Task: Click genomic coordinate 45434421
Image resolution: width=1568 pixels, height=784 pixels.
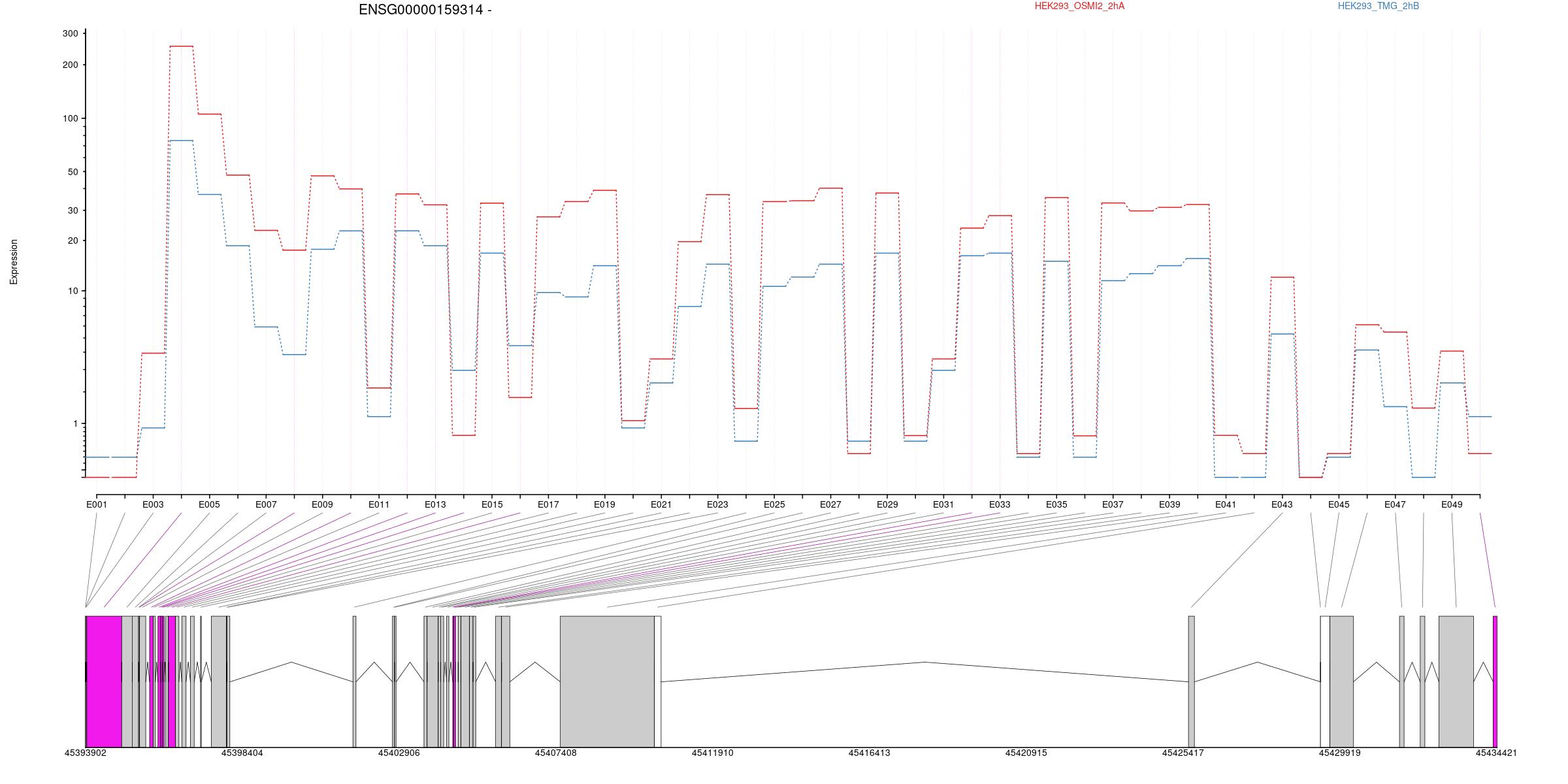Action: coord(1497,753)
